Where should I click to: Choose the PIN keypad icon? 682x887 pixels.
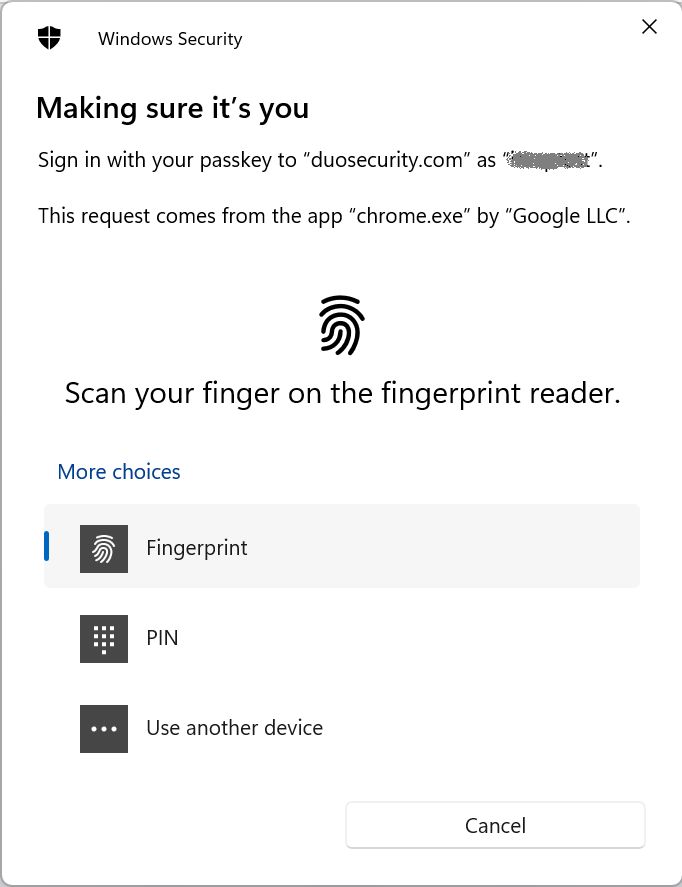(104, 639)
